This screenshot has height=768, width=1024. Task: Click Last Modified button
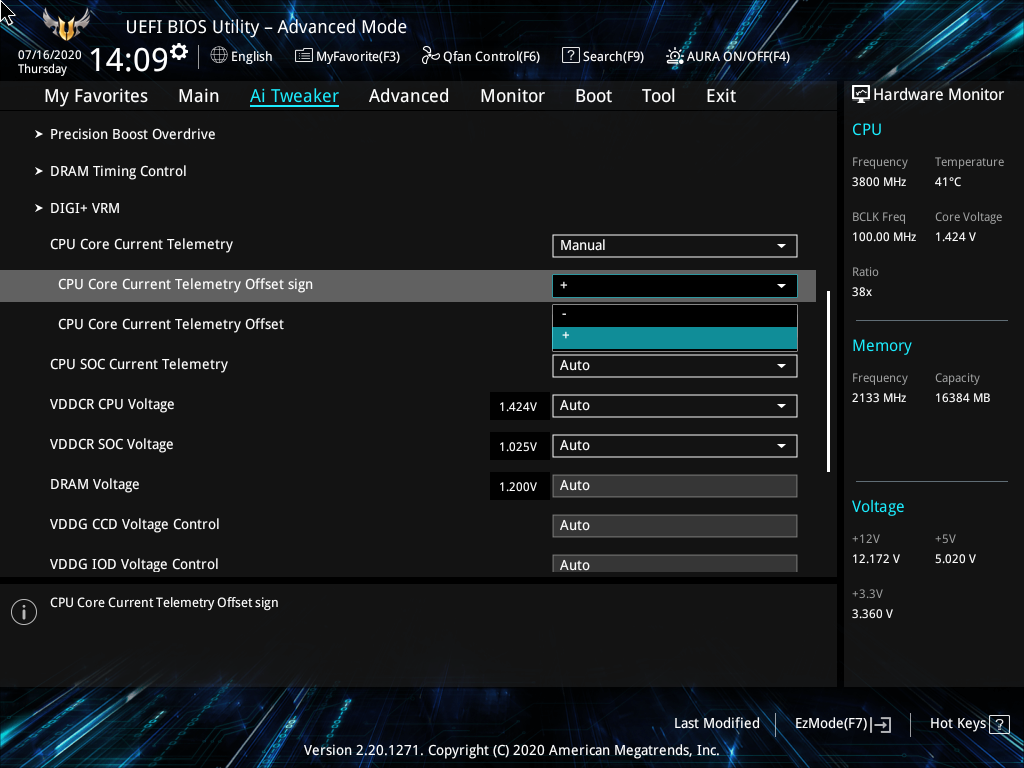pos(716,724)
